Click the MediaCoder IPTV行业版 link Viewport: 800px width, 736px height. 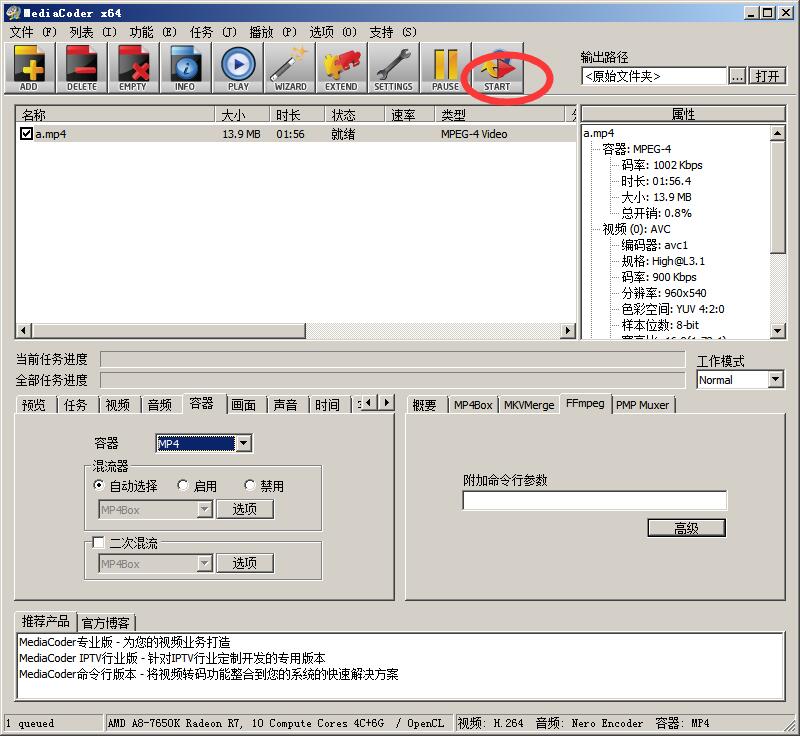(x=172, y=658)
